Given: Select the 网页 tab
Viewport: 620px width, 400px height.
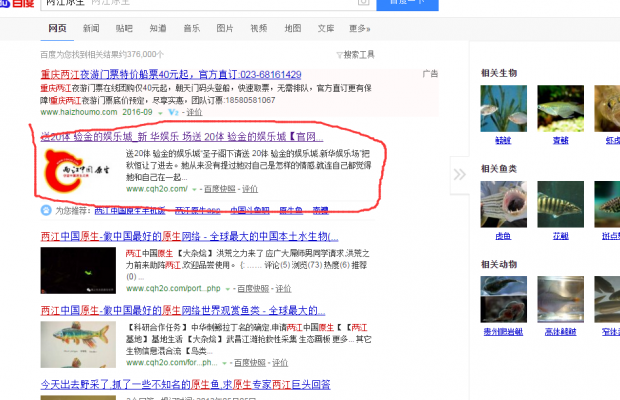Looking at the screenshot, I should [57, 28].
